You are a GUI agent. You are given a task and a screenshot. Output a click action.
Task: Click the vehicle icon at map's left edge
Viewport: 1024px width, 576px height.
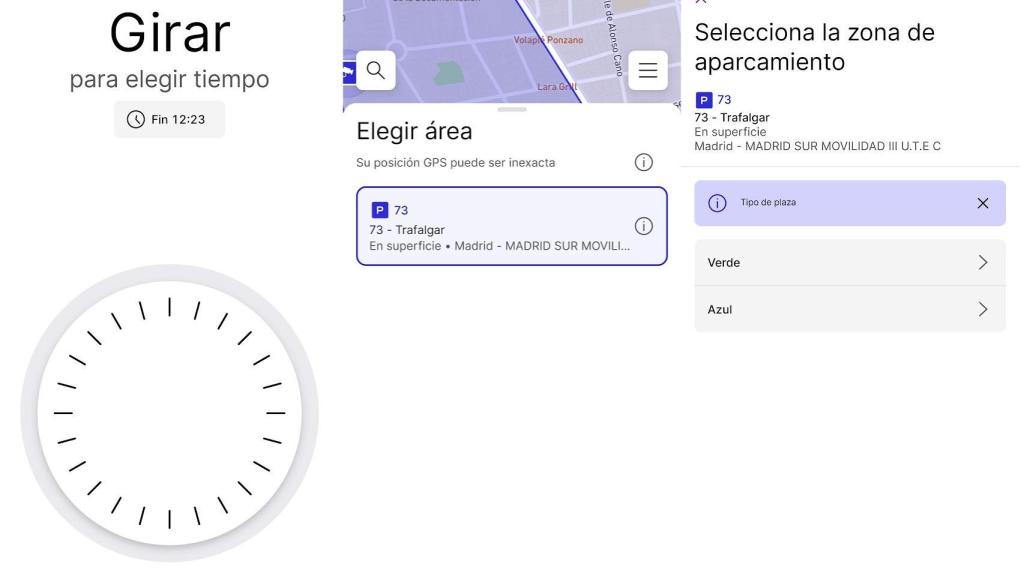point(348,71)
